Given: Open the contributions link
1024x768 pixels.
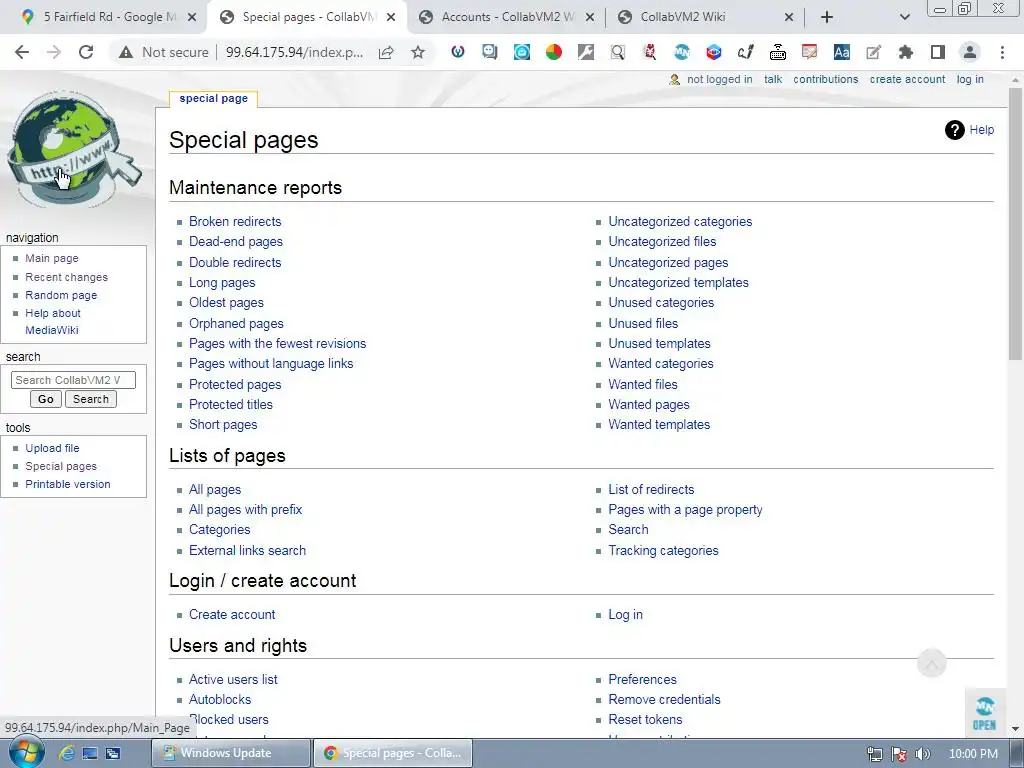Looking at the screenshot, I should point(825,79).
